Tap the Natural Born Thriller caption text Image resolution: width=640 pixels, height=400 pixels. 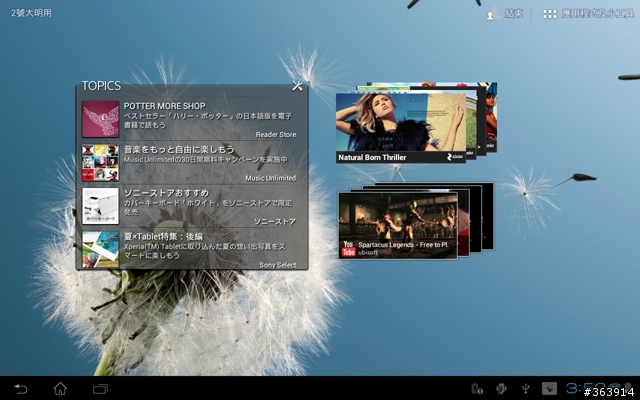tap(372, 157)
